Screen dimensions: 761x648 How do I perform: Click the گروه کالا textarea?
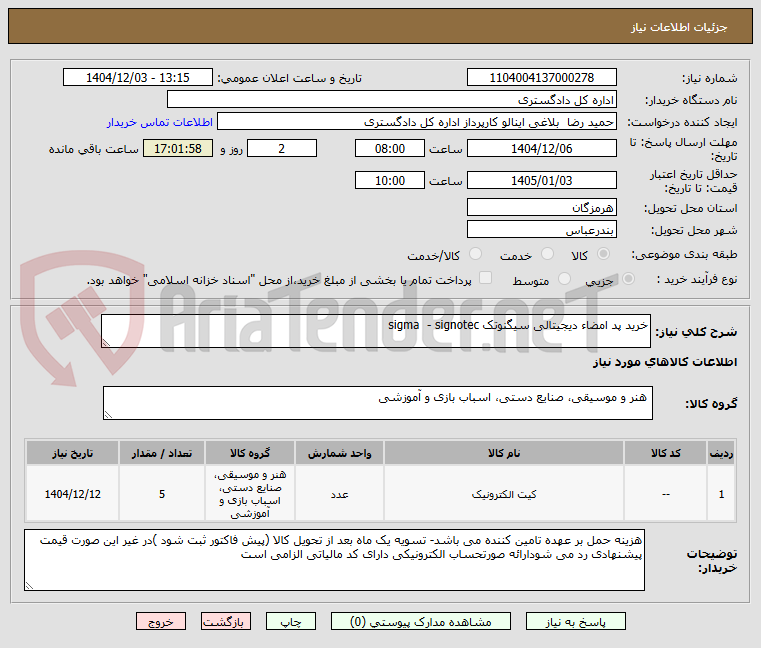coord(378,403)
